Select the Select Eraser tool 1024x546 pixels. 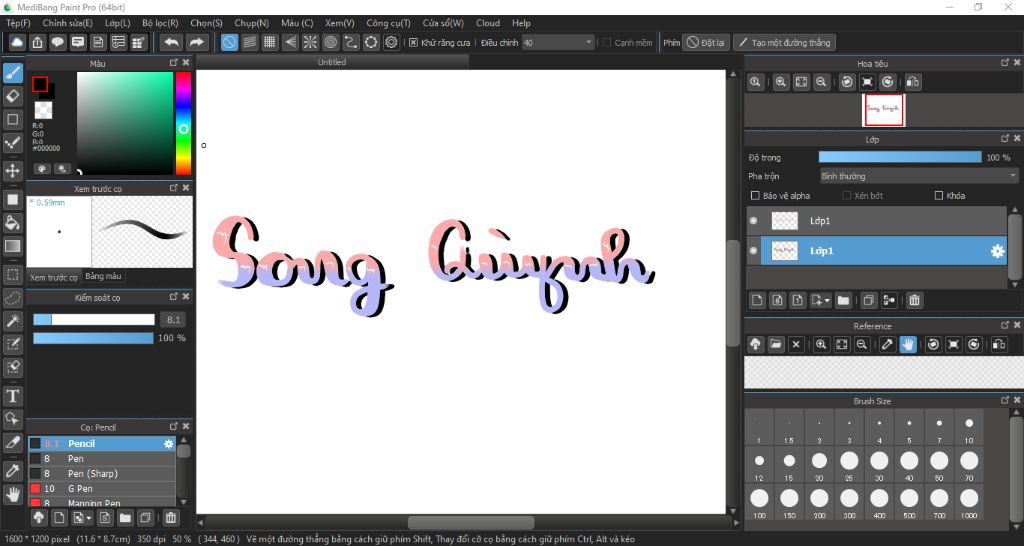(12, 367)
